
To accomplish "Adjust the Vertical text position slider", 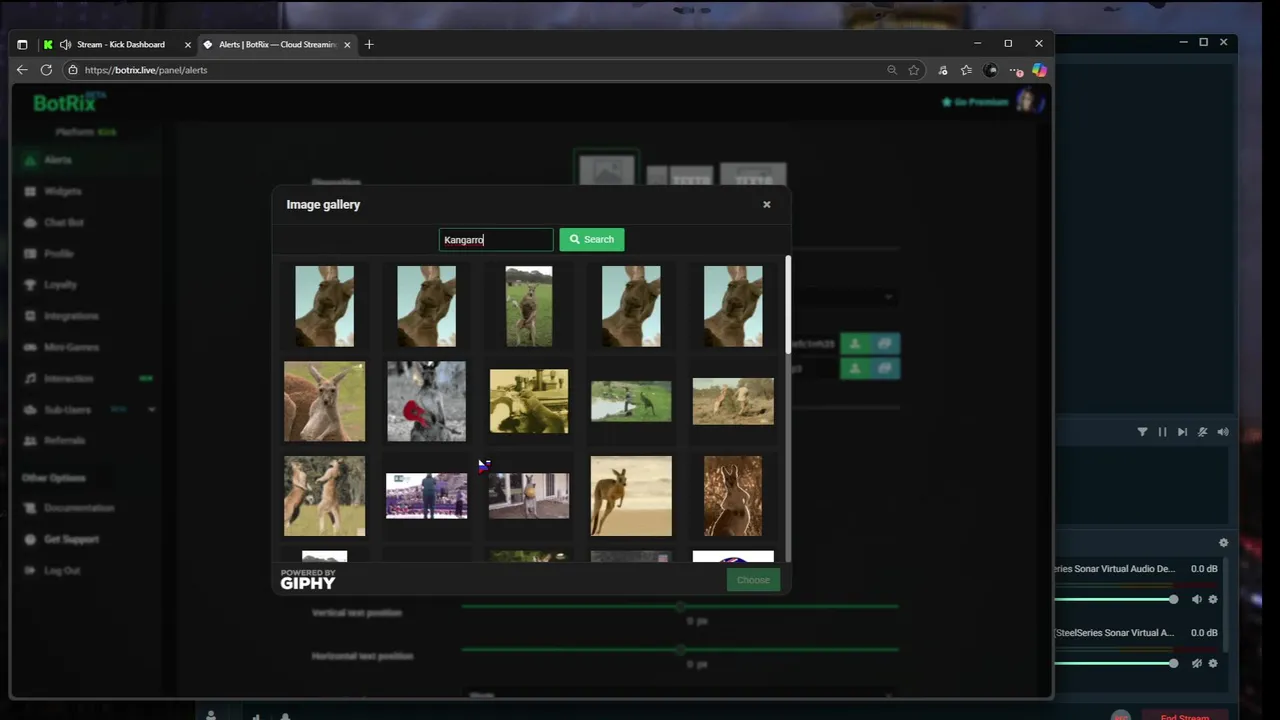I will (x=680, y=606).
